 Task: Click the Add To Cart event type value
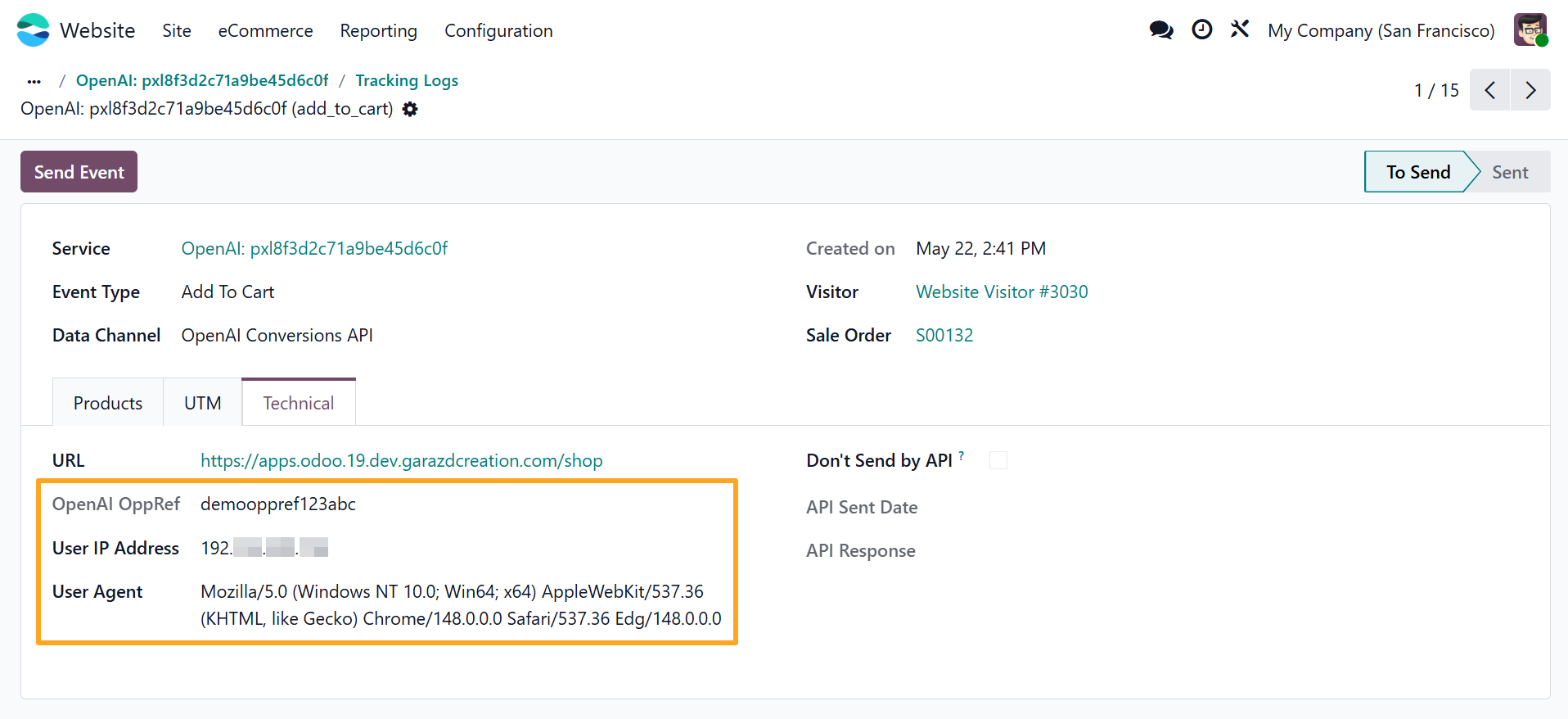tap(228, 292)
